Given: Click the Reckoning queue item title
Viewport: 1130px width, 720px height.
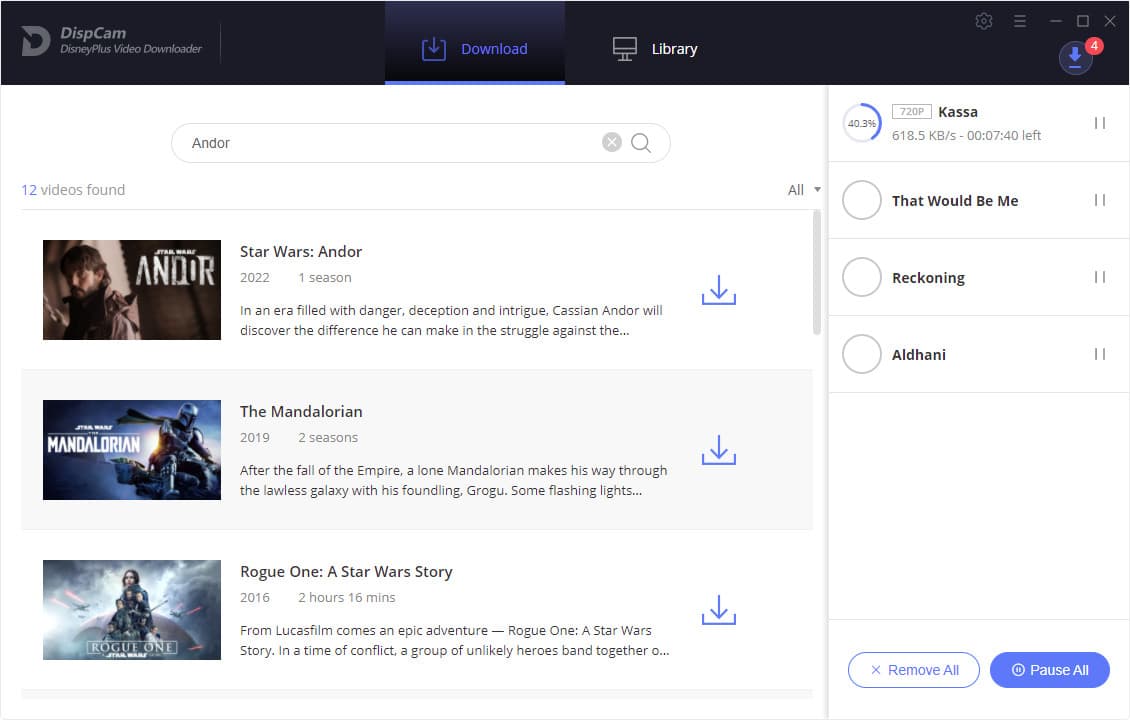Looking at the screenshot, I should (928, 278).
